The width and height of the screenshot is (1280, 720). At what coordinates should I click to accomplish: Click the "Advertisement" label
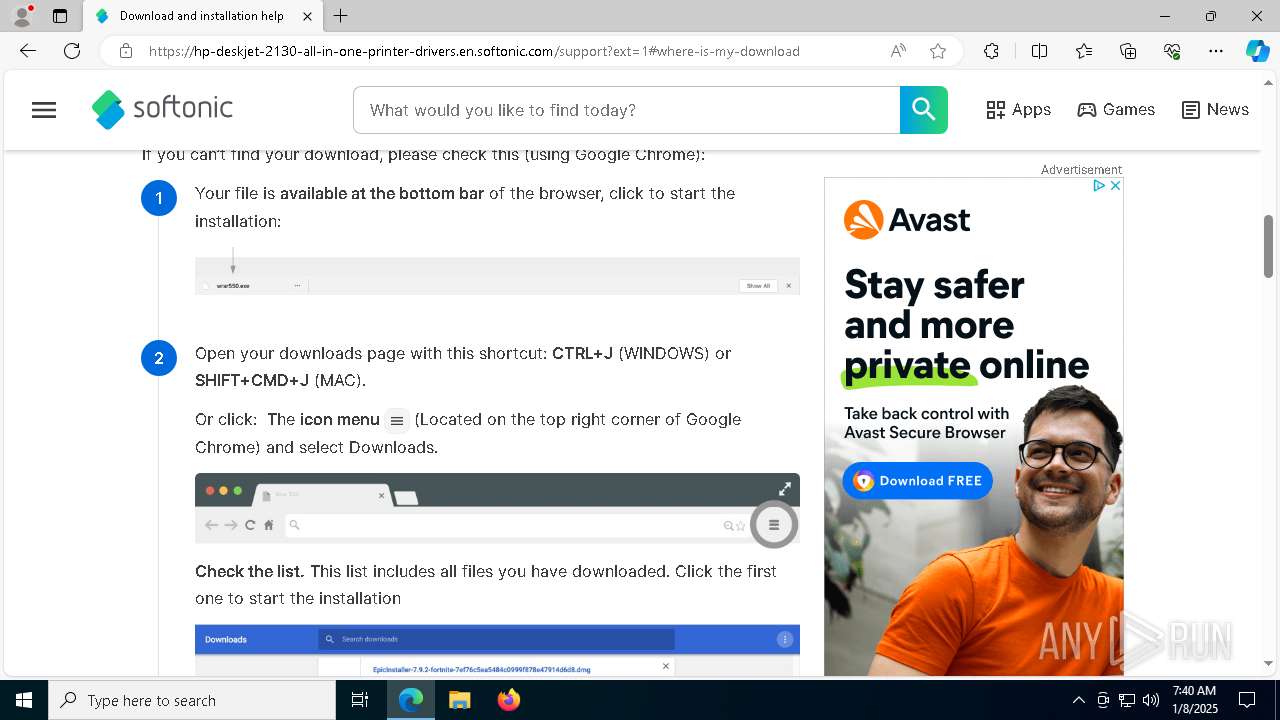1081,170
